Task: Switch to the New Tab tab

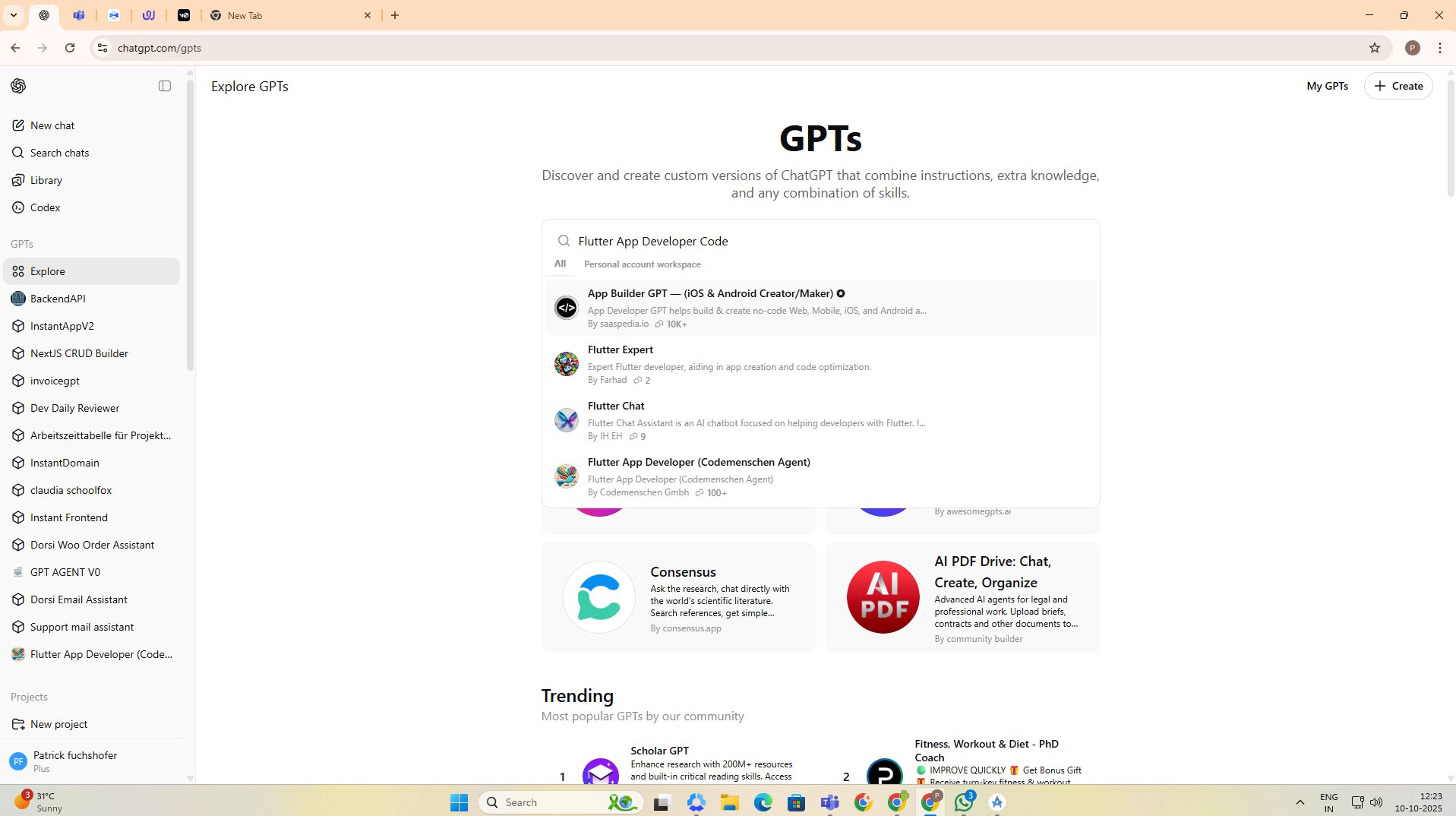Action: click(291, 15)
